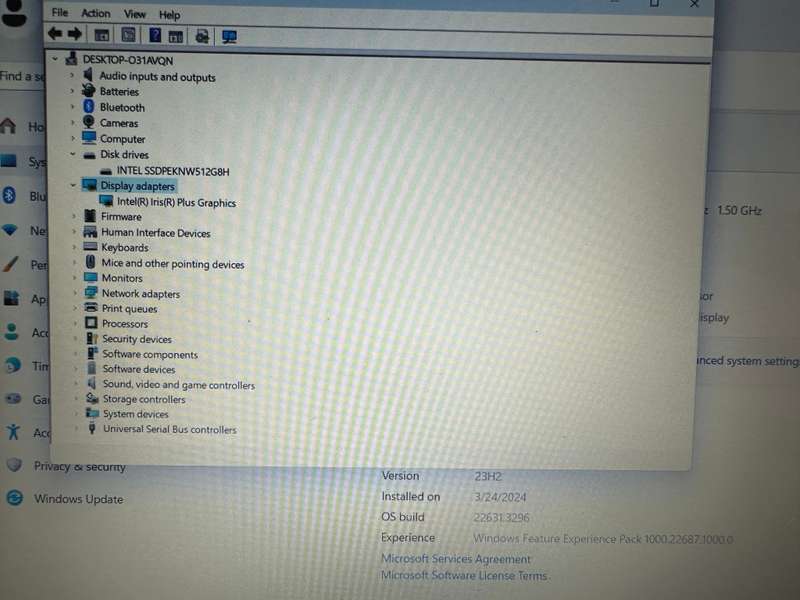This screenshot has width=800, height=600.
Task: Select the Bluetooth category icon in tree
Action: [x=89, y=107]
